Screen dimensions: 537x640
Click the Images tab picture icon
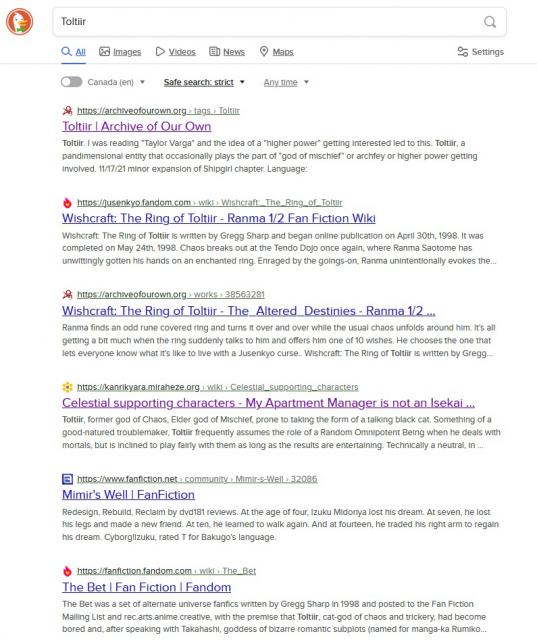(x=104, y=51)
